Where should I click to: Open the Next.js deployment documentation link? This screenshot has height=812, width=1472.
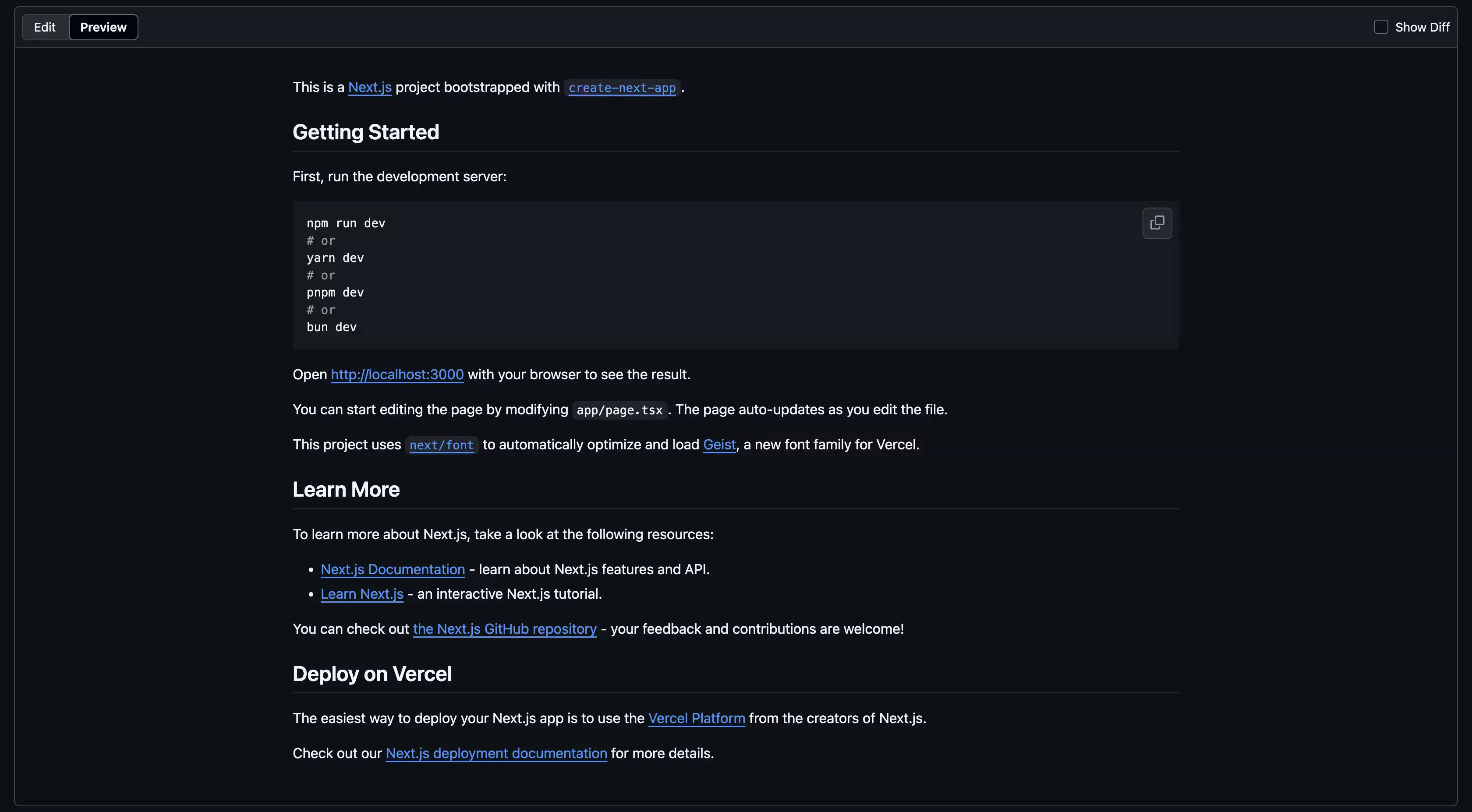click(496, 754)
